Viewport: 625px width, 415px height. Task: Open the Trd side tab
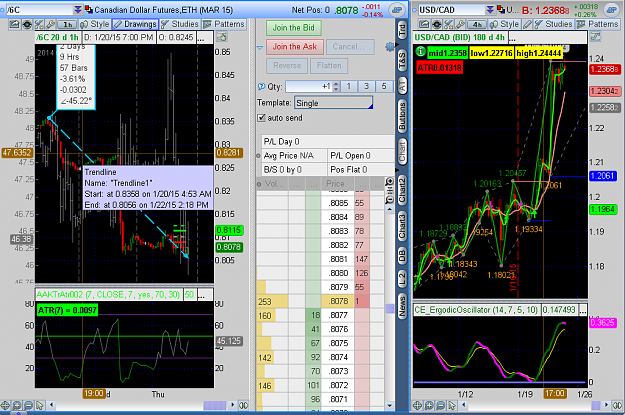tap(402, 30)
